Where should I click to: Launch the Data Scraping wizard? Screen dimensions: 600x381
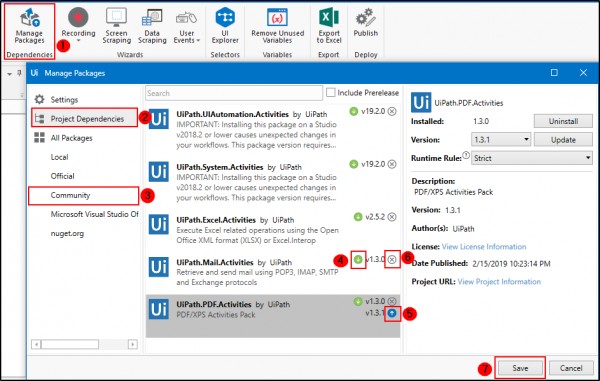pyautogui.click(x=152, y=26)
